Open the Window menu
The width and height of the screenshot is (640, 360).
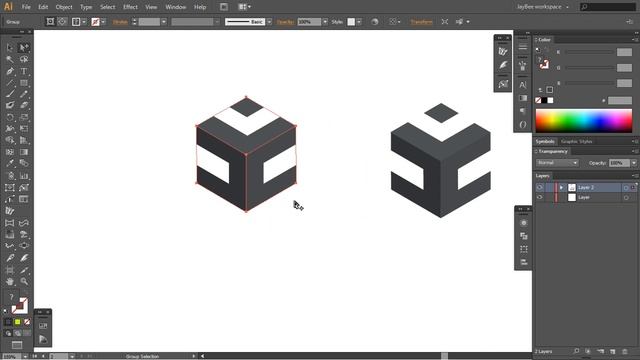176,7
